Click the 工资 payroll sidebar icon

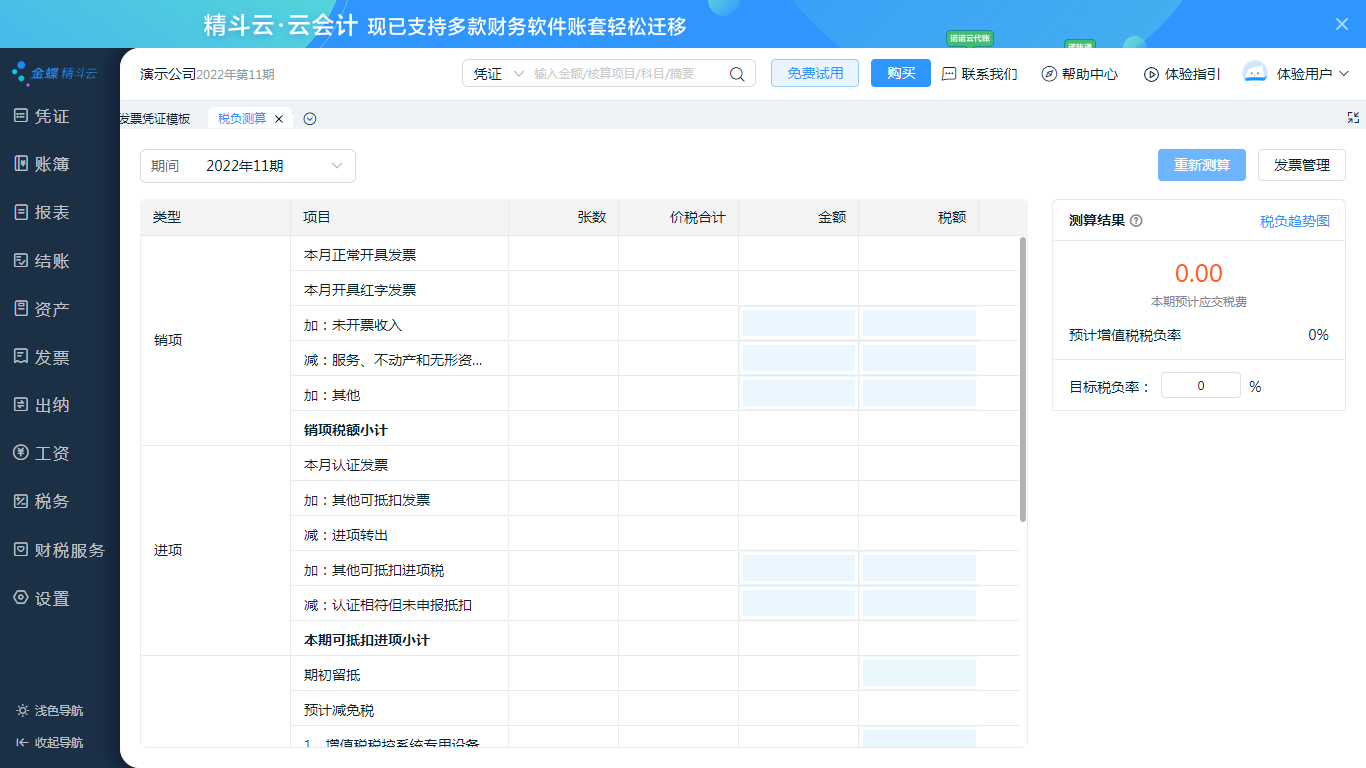(x=21, y=453)
